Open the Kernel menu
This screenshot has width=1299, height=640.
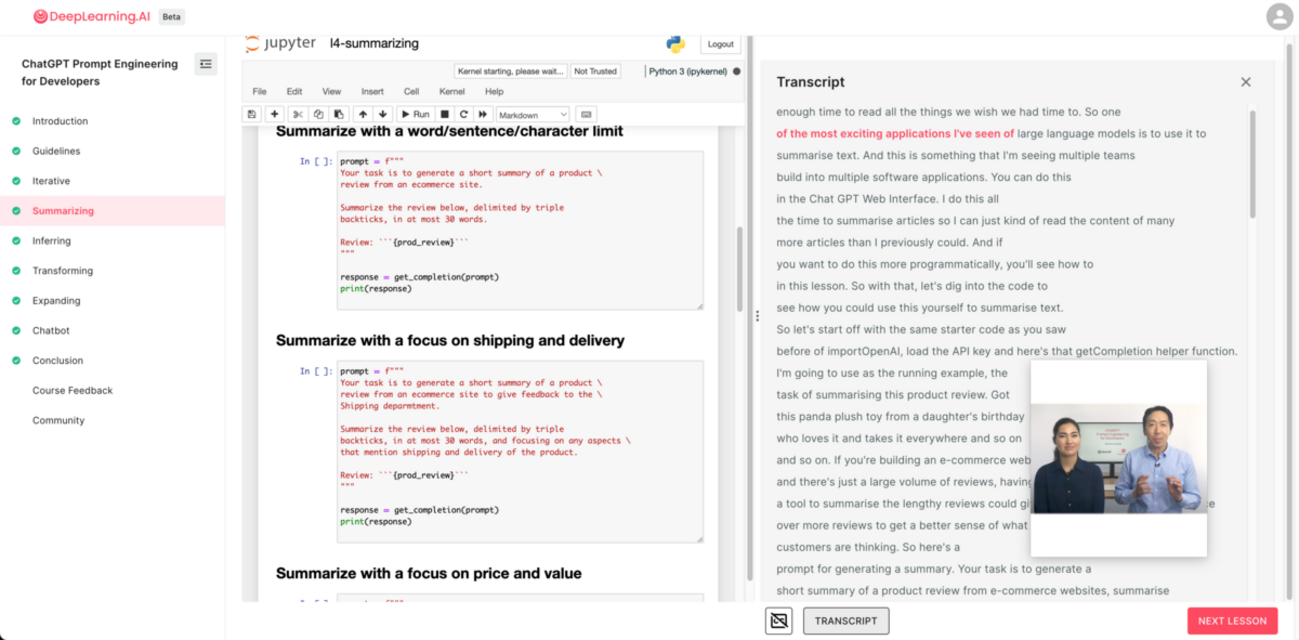pyautogui.click(x=452, y=91)
